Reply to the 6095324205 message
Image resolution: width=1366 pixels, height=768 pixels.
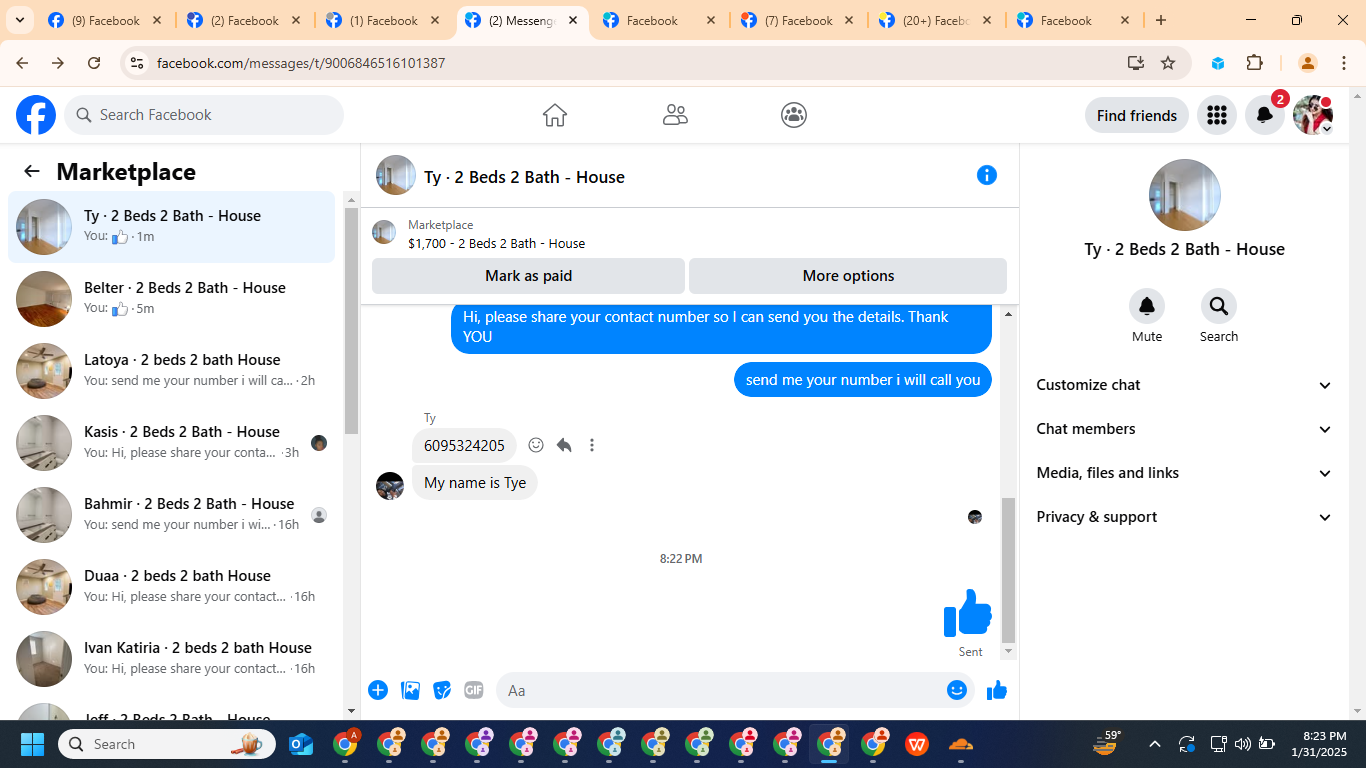564,445
